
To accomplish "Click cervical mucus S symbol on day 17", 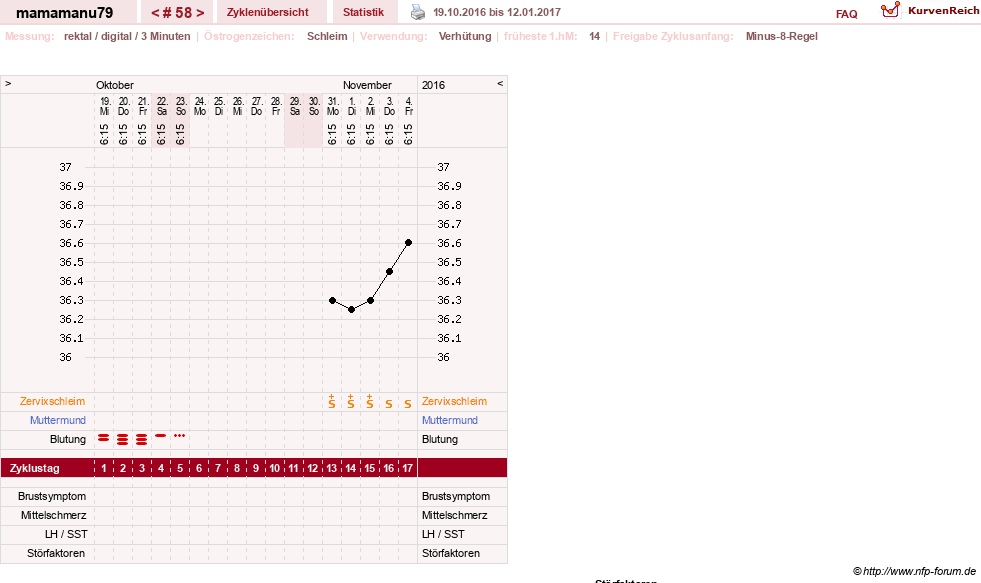I will 408,404.
